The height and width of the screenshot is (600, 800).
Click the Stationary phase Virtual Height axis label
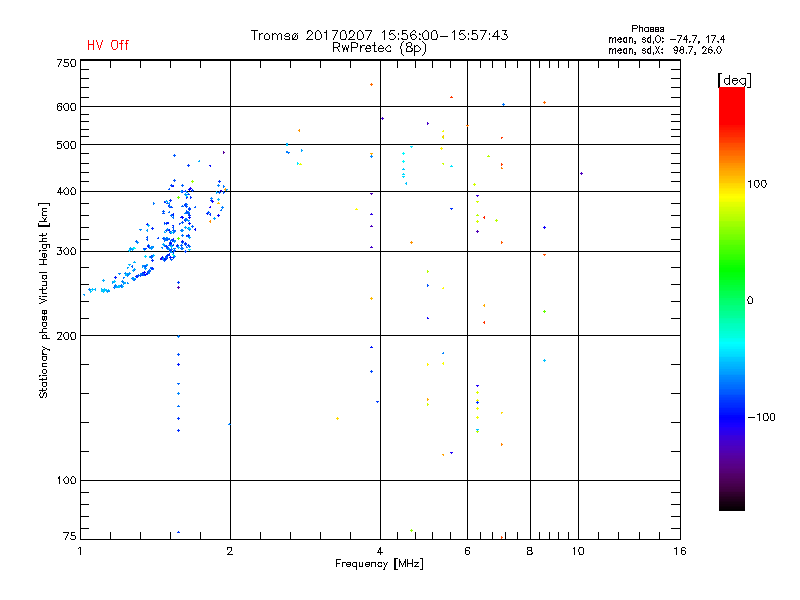[44, 300]
